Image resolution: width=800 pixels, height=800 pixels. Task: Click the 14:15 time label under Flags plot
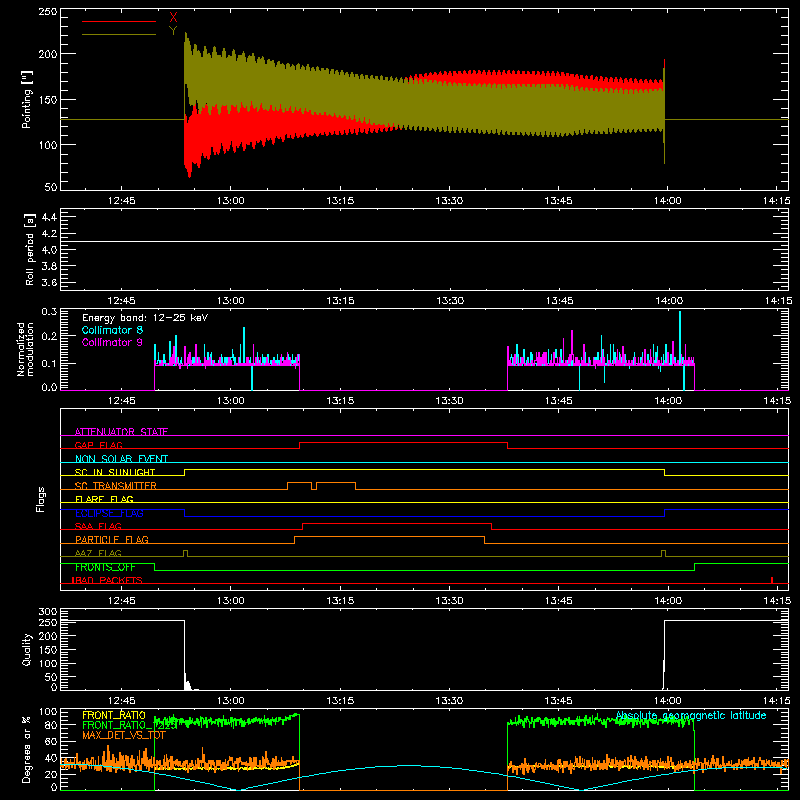(777, 601)
